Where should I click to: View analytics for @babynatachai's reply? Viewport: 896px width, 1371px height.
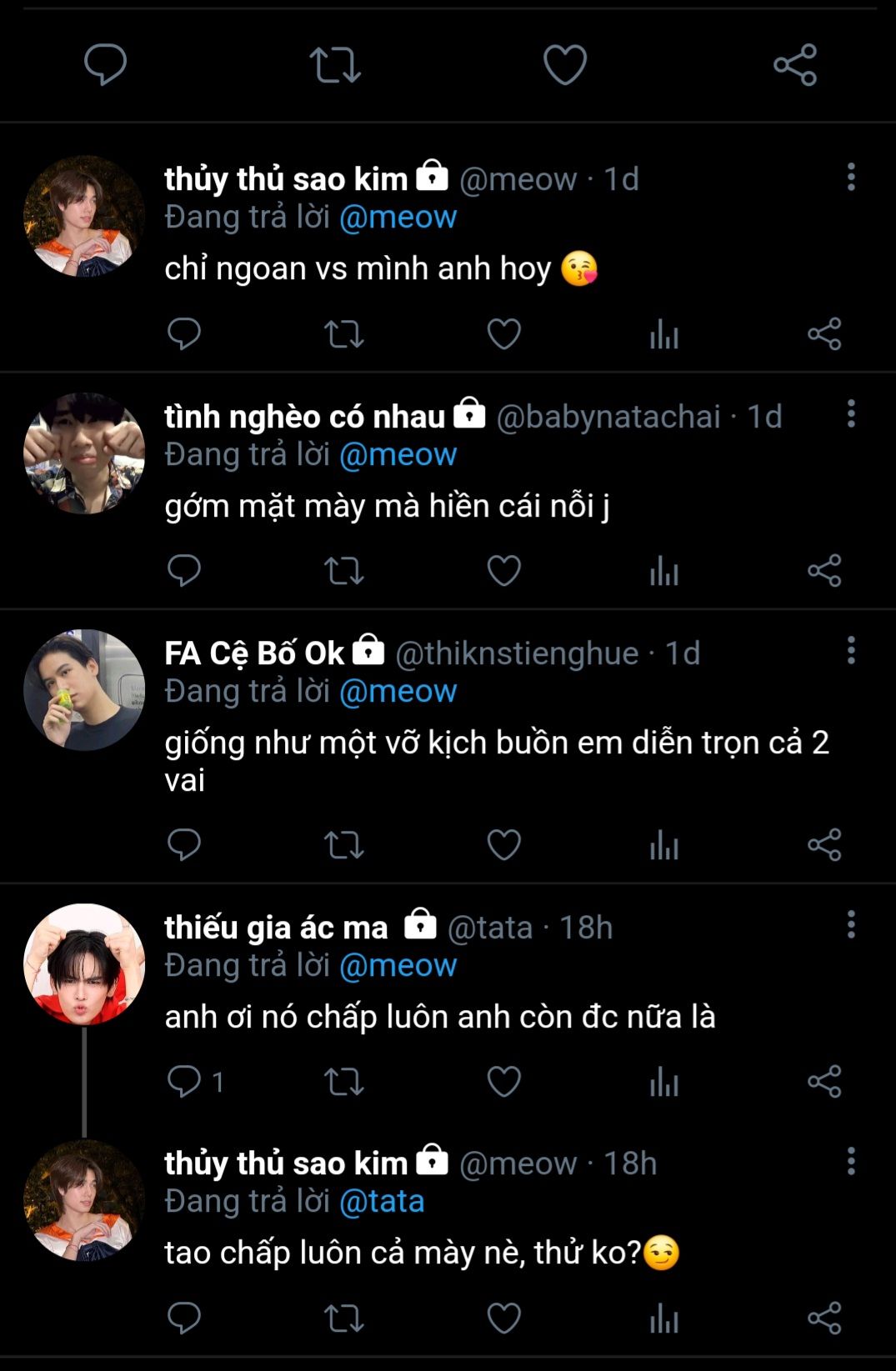pyautogui.click(x=664, y=571)
